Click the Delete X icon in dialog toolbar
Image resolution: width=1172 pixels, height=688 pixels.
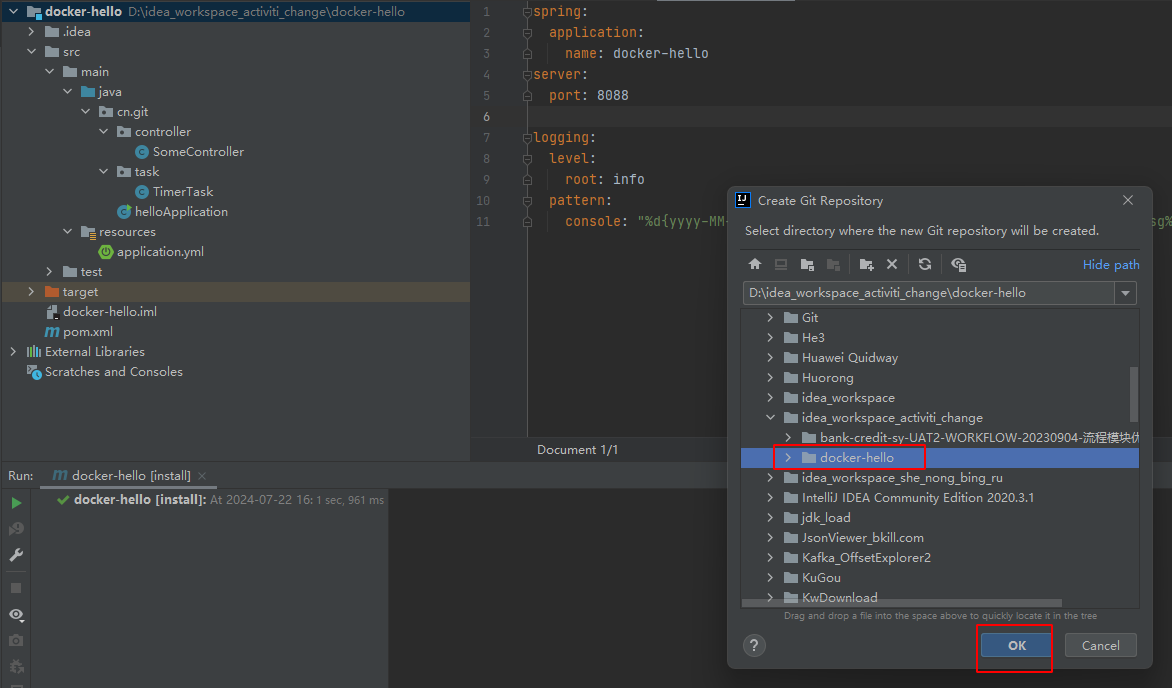coord(892,264)
